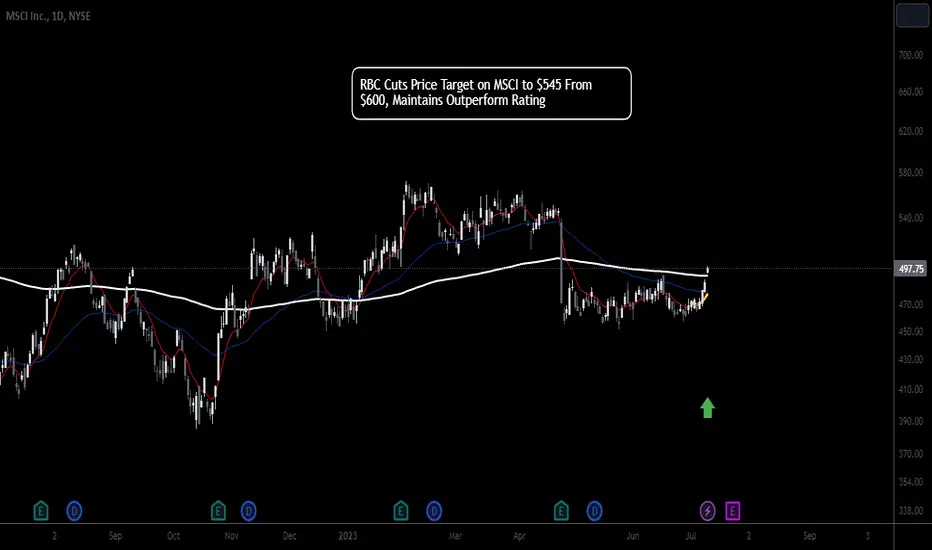Image resolution: width=932 pixels, height=550 pixels.
Task: Click the 2023 label on time axis
Action: [x=348, y=536]
